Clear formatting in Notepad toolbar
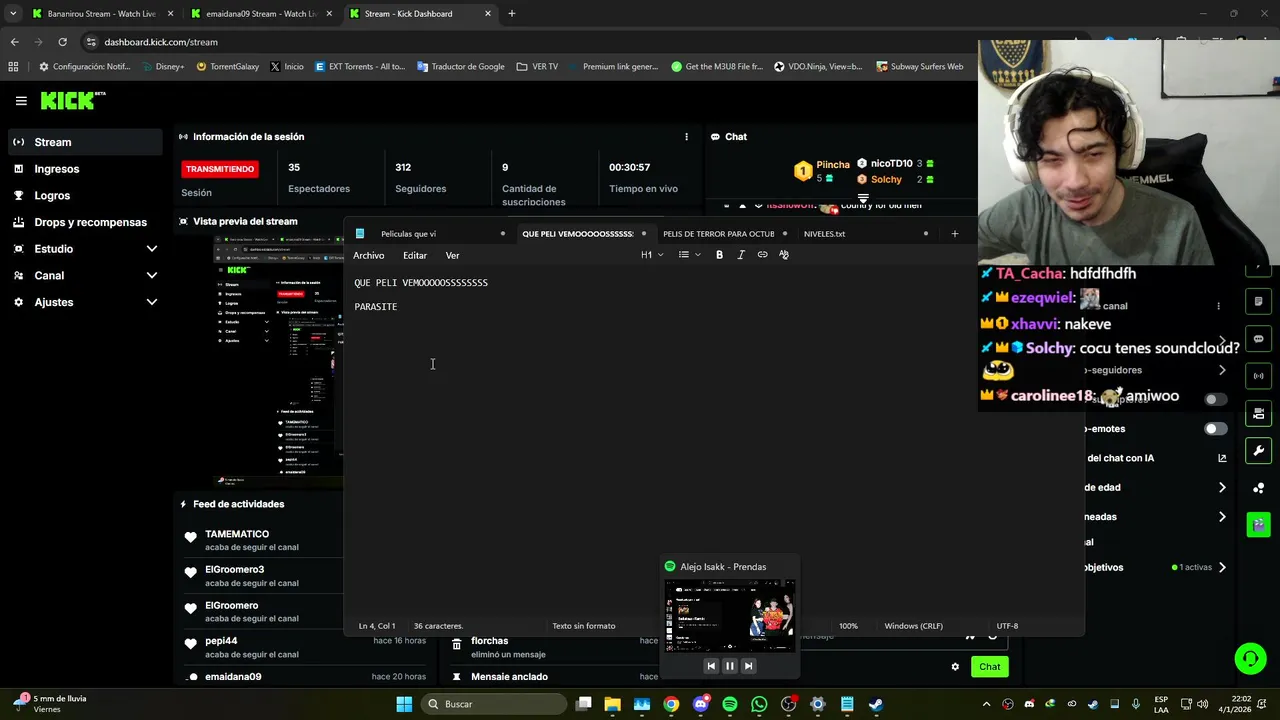 [784, 255]
